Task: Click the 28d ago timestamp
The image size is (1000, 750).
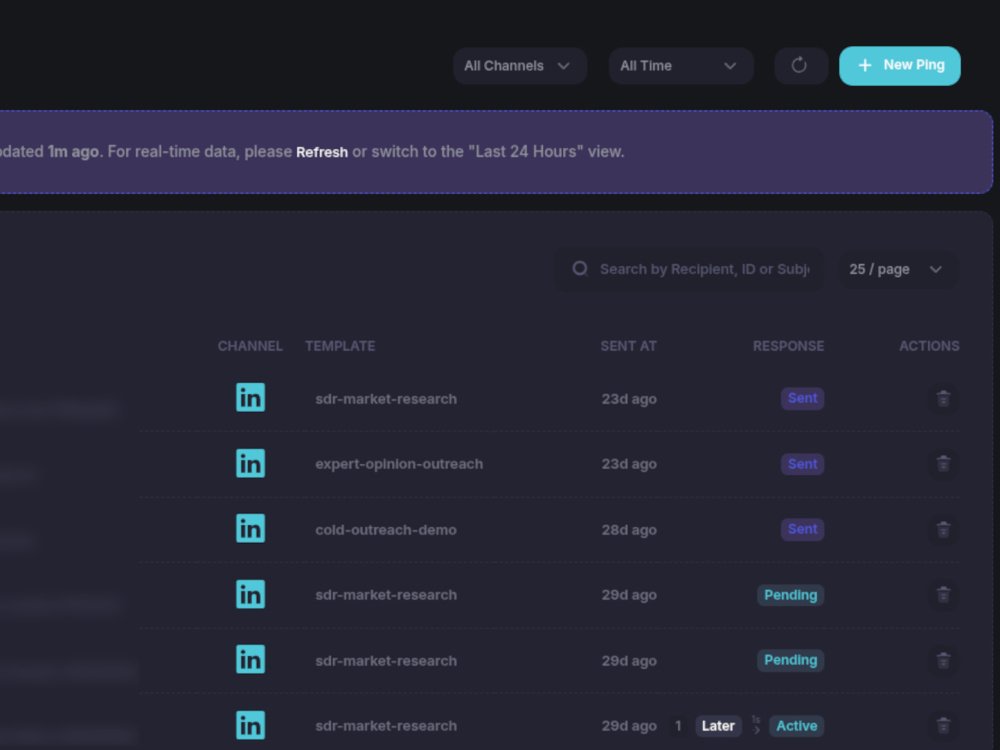Action: pos(629,530)
